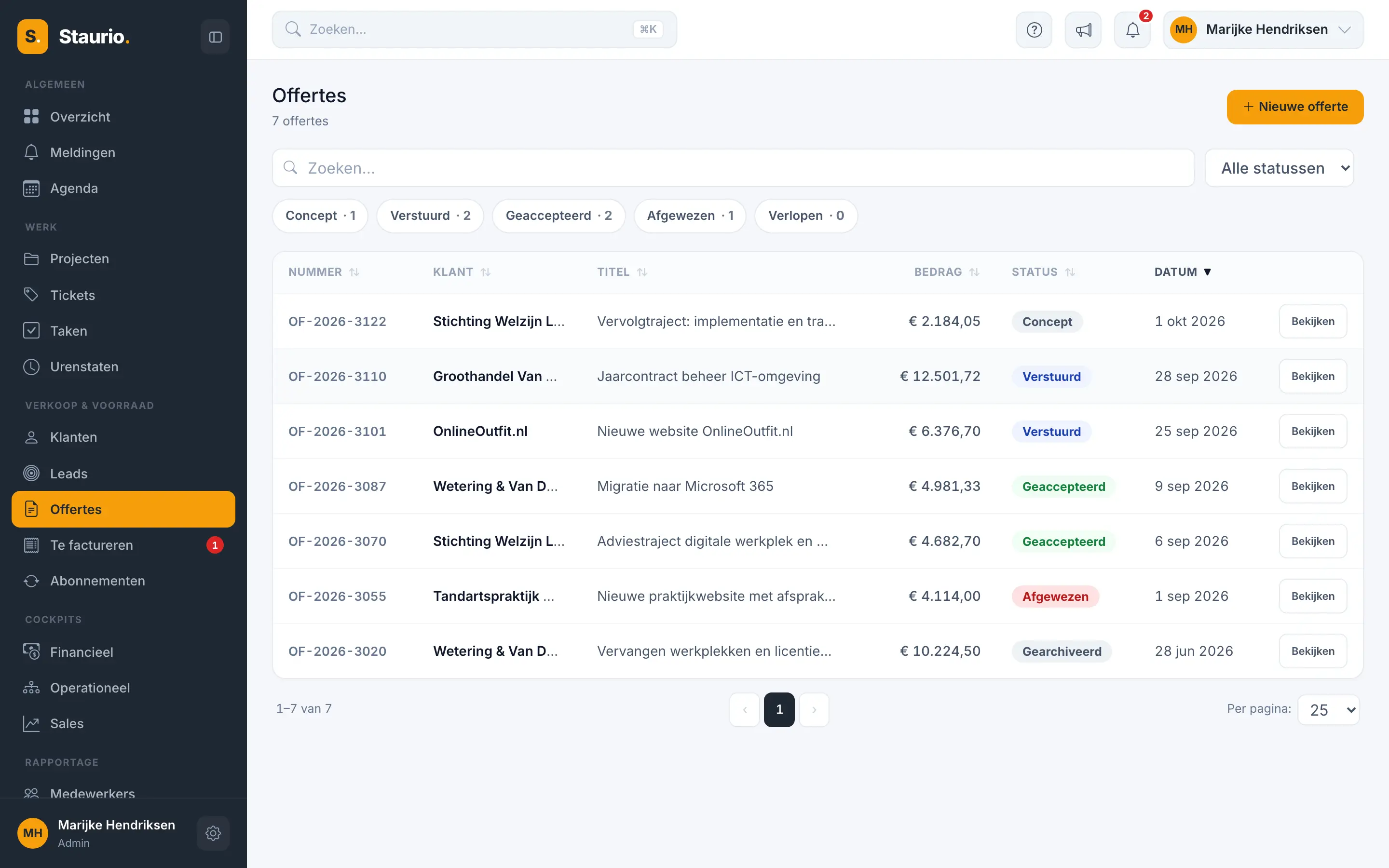This screenshot has height=868, width=1389.
Task: Open Meldingen in the sidebar
Action: [123, 152]
